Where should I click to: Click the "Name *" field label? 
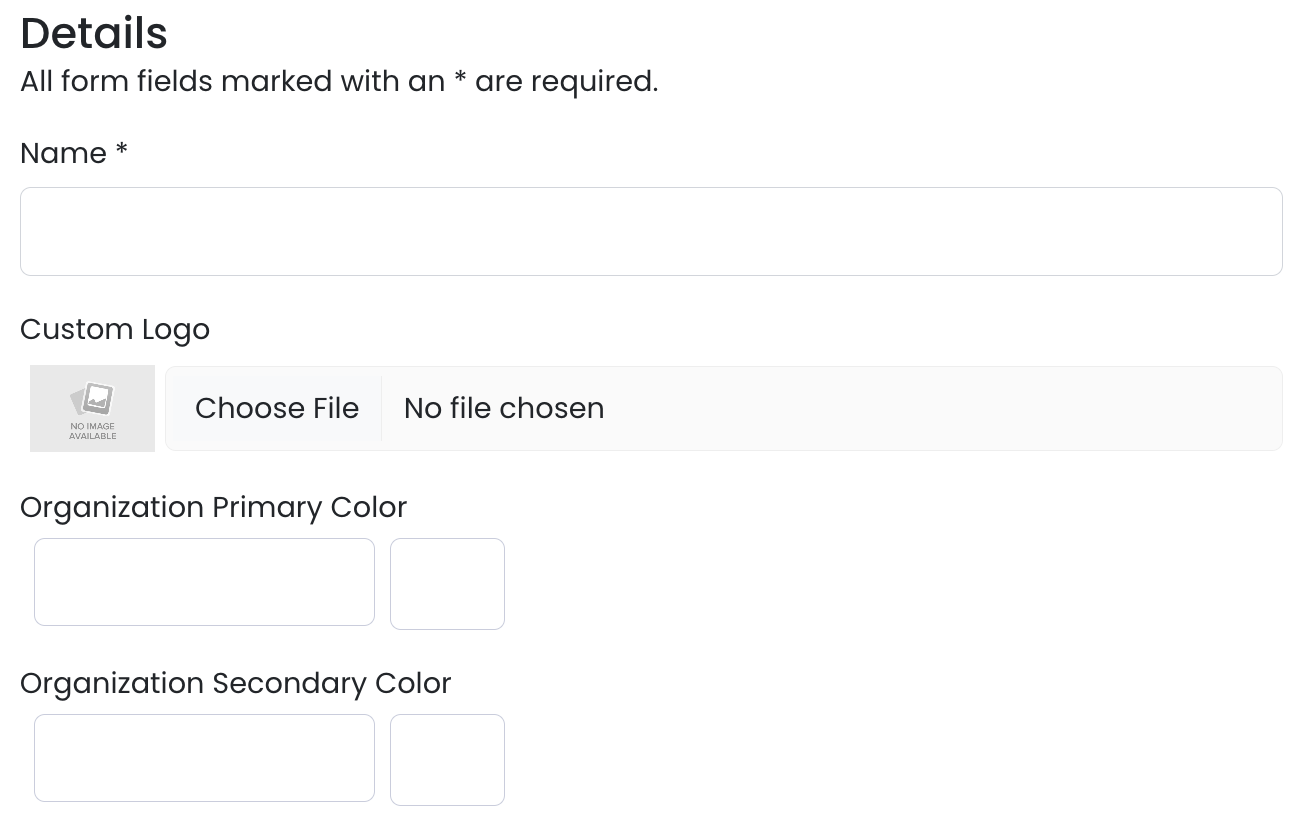63,153
